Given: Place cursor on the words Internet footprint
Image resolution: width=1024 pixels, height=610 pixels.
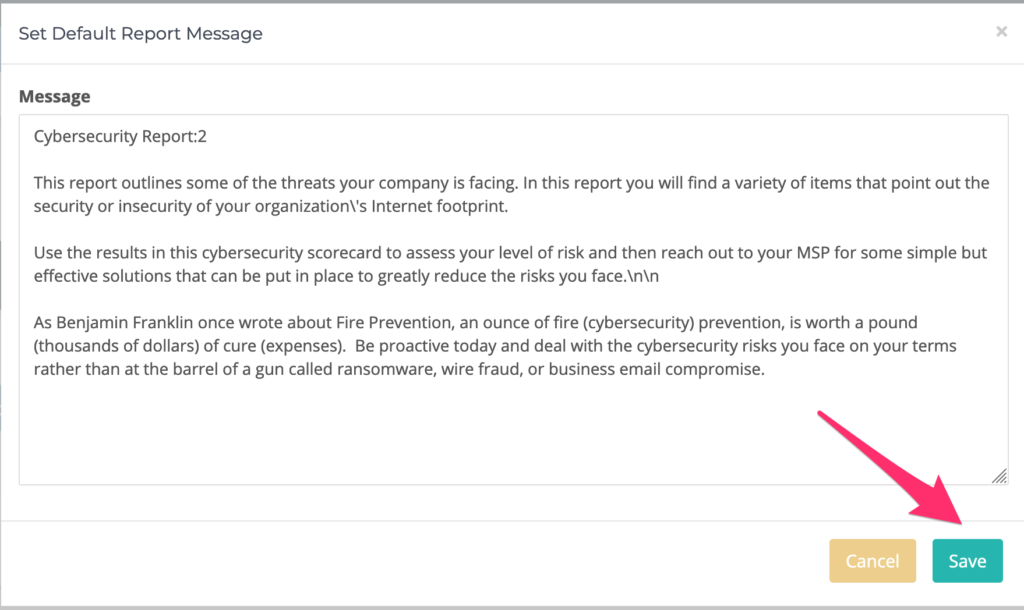Looking at the screenshot, I should [440, 206].
